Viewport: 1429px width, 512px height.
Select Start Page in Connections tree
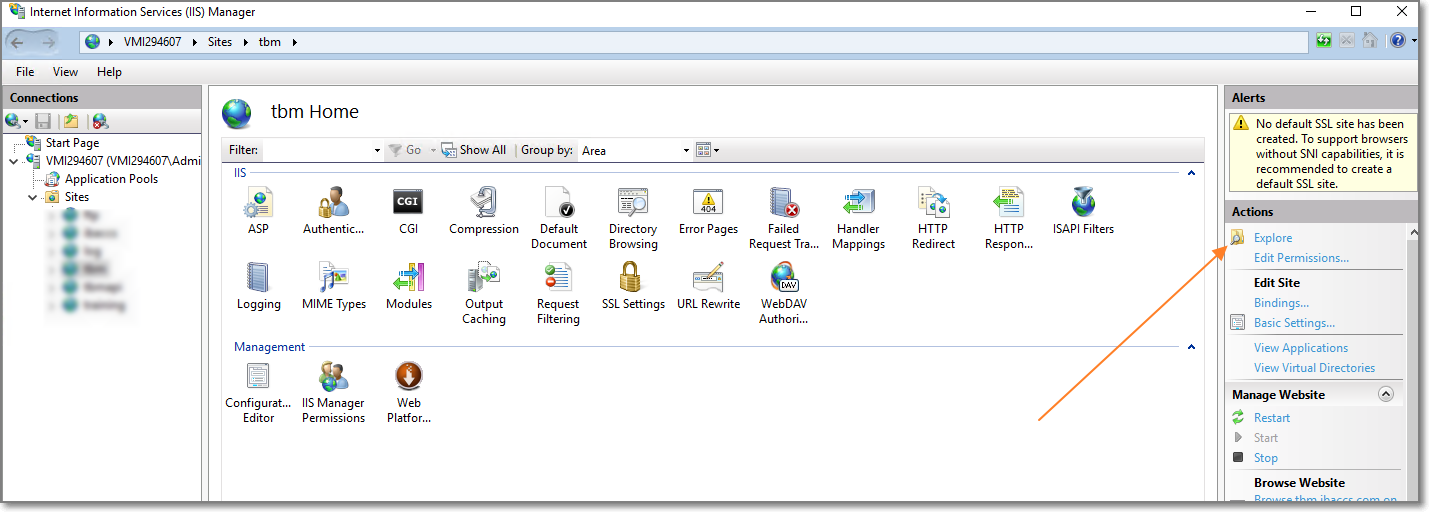(x=72, y=143)
